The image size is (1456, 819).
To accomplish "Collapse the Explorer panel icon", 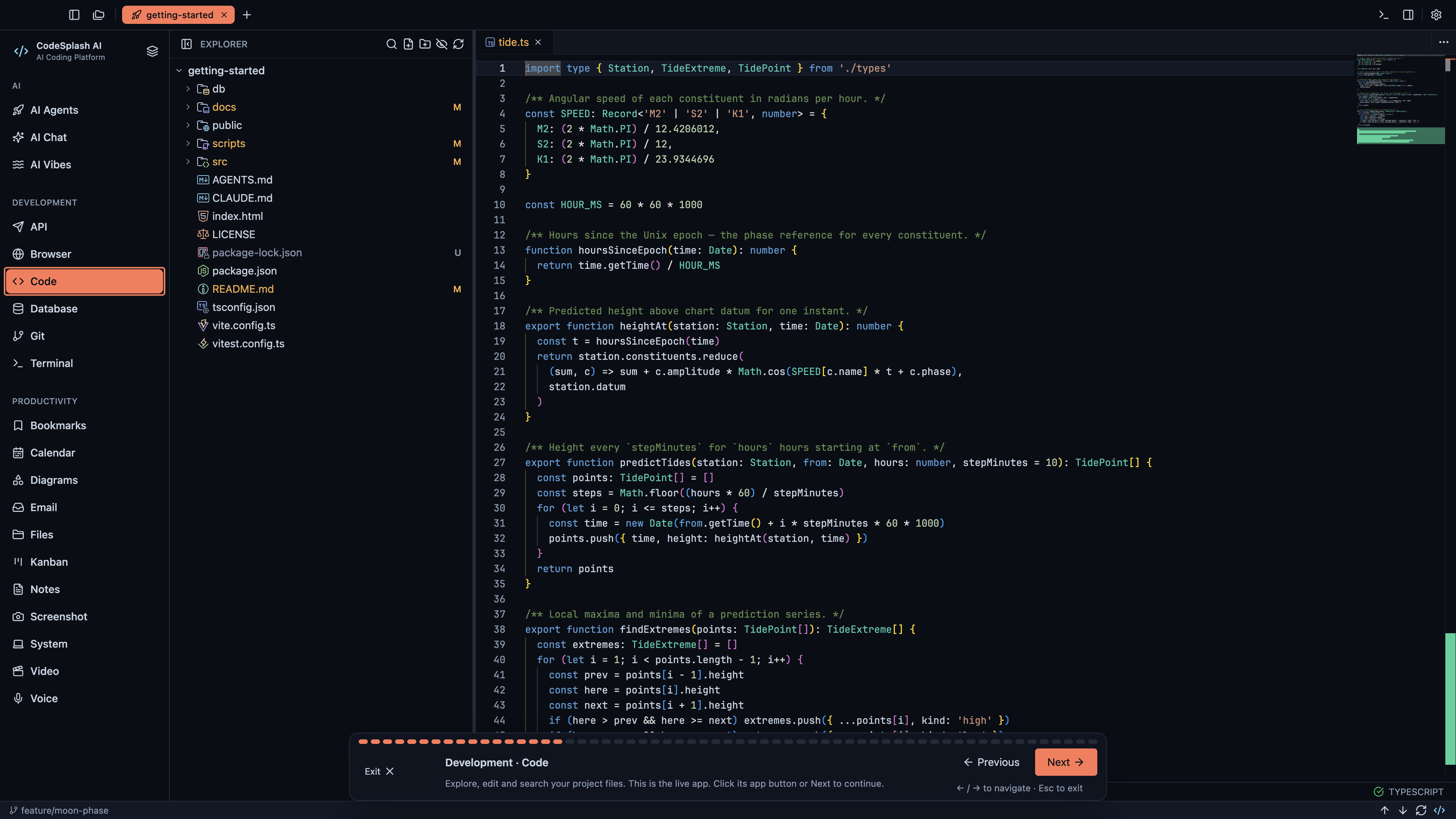I will (x=187, y=44).
